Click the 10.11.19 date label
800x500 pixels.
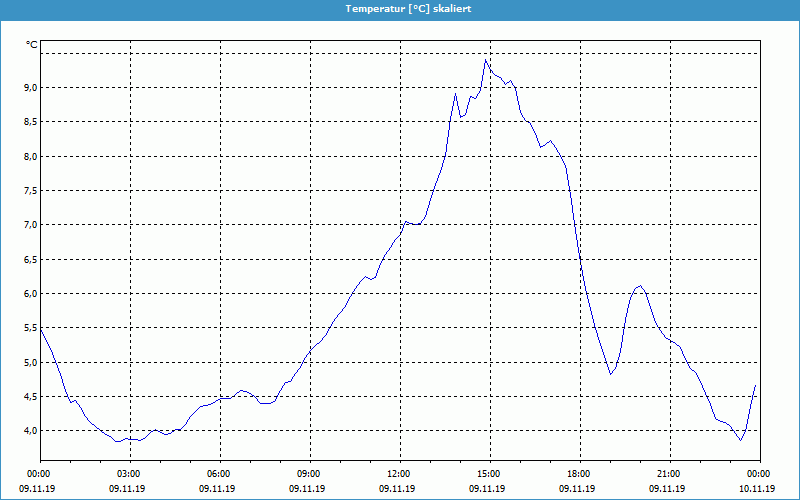(757, 489)
